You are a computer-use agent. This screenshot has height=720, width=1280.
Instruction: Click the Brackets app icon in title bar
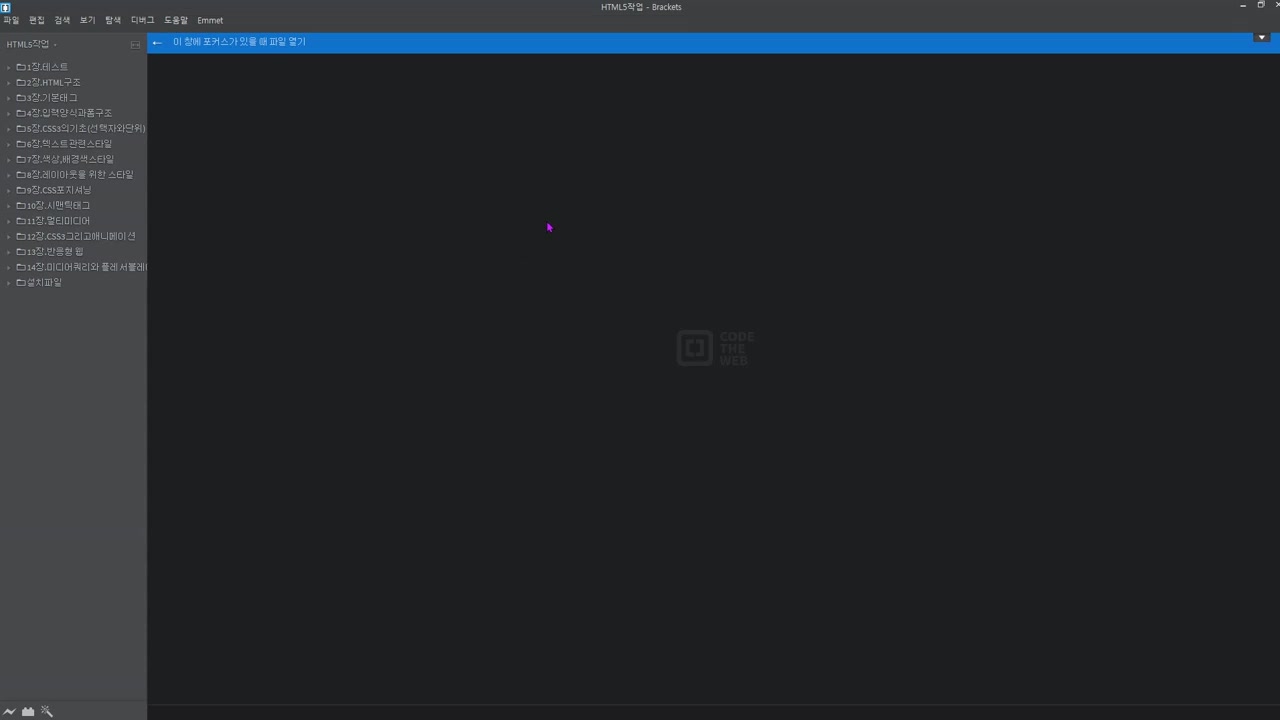[5, 7]
